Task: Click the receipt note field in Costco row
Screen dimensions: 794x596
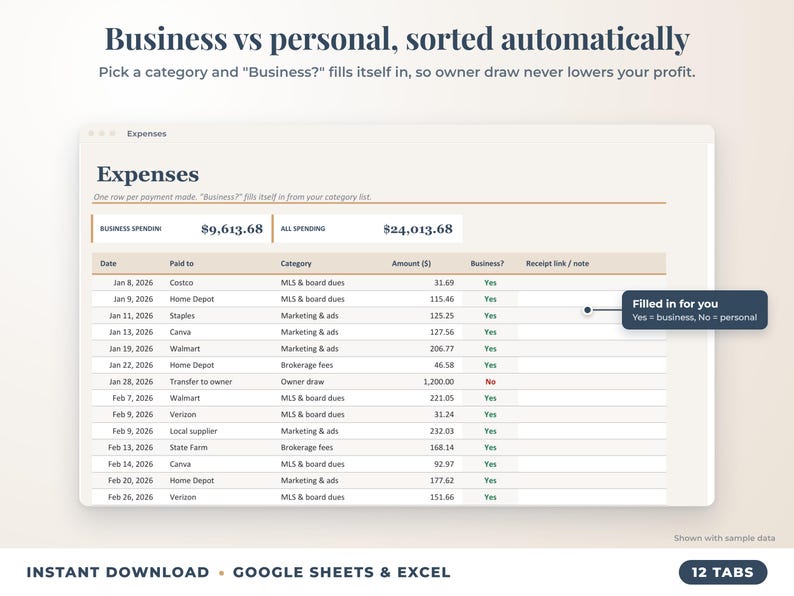Action: (591, 283)
